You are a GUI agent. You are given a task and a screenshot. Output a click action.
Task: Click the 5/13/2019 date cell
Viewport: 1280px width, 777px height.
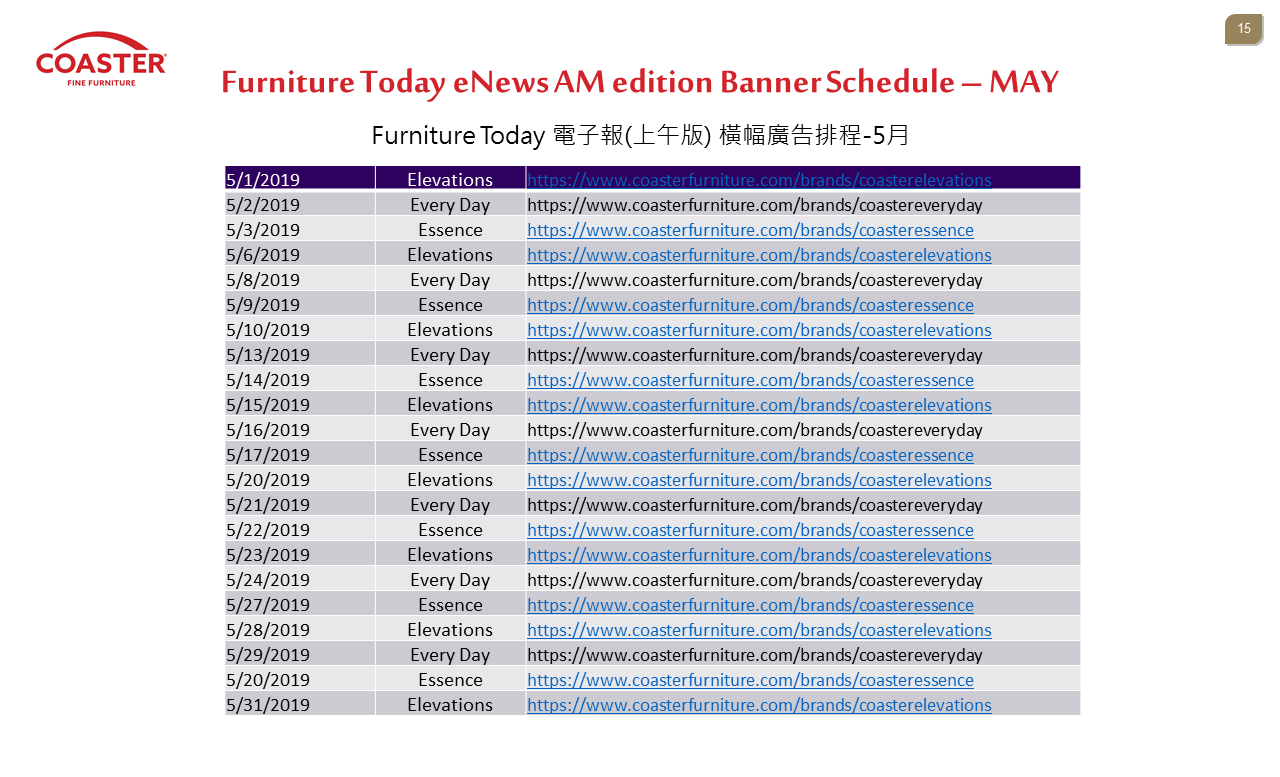click(x=300, y=354)
